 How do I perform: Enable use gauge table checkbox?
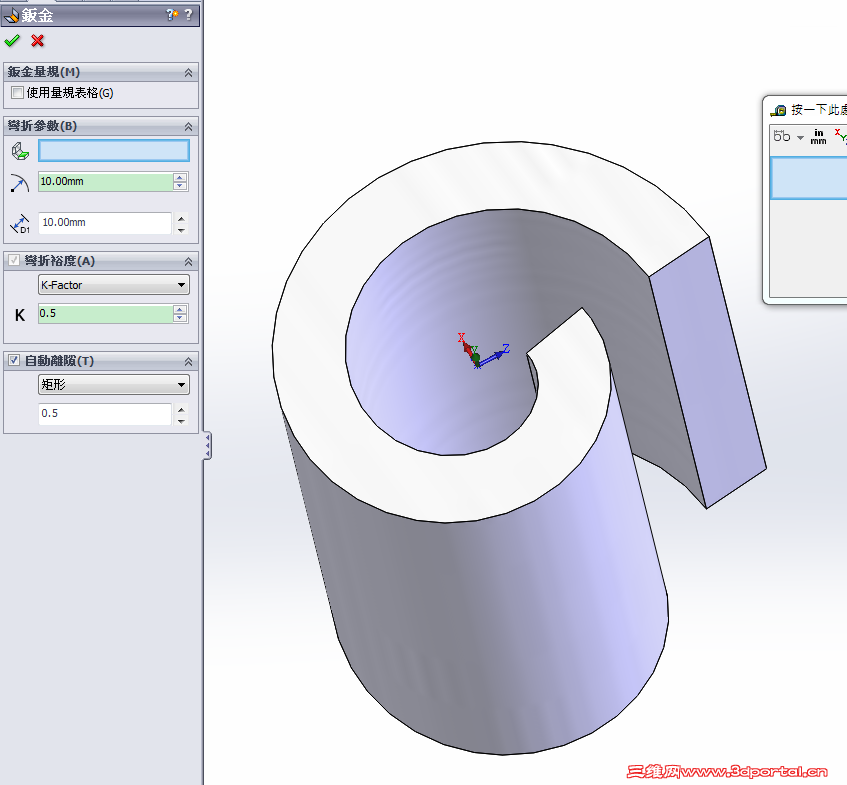point(17,92)
